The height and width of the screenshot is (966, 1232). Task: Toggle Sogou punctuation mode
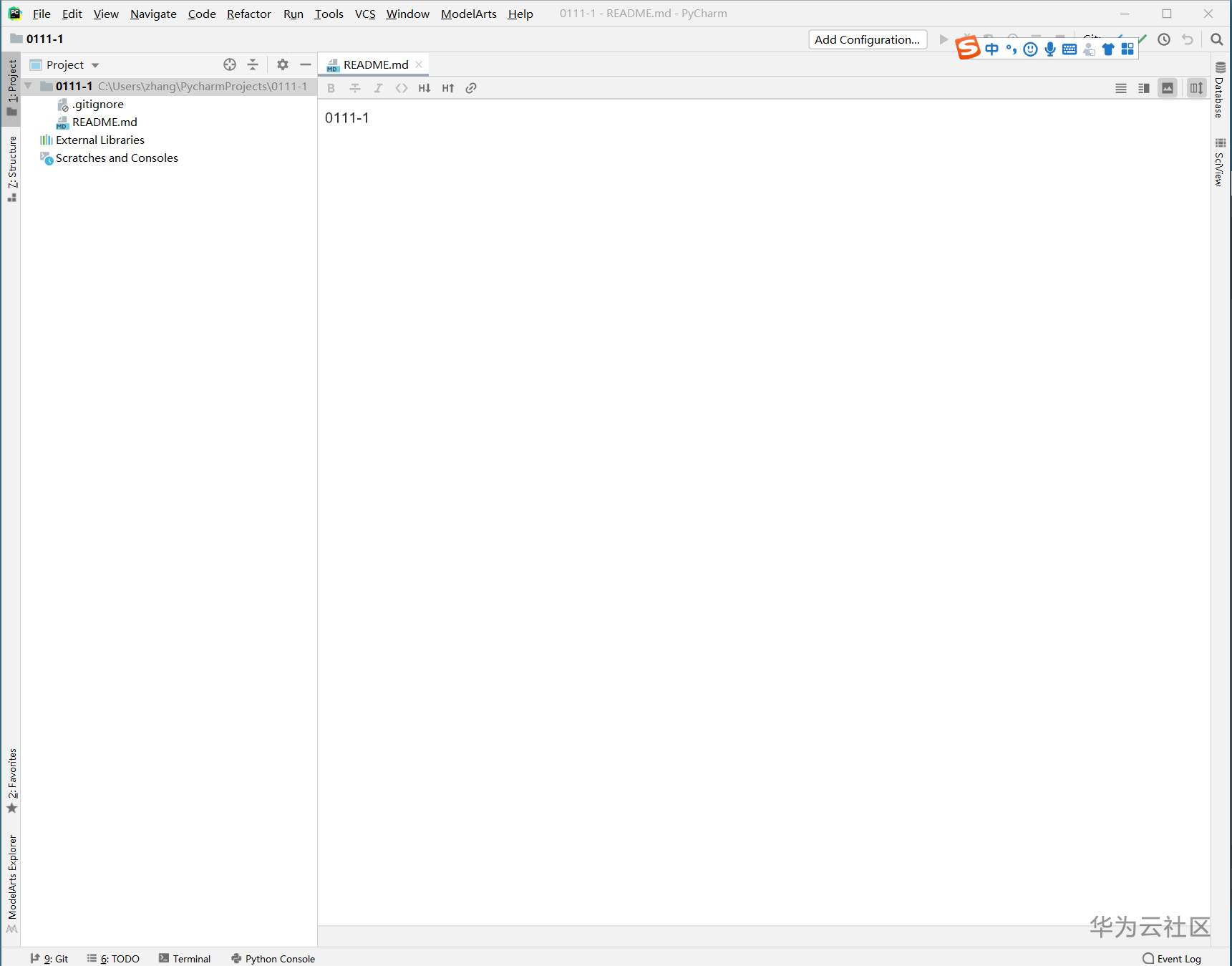tap(1011, 49)
